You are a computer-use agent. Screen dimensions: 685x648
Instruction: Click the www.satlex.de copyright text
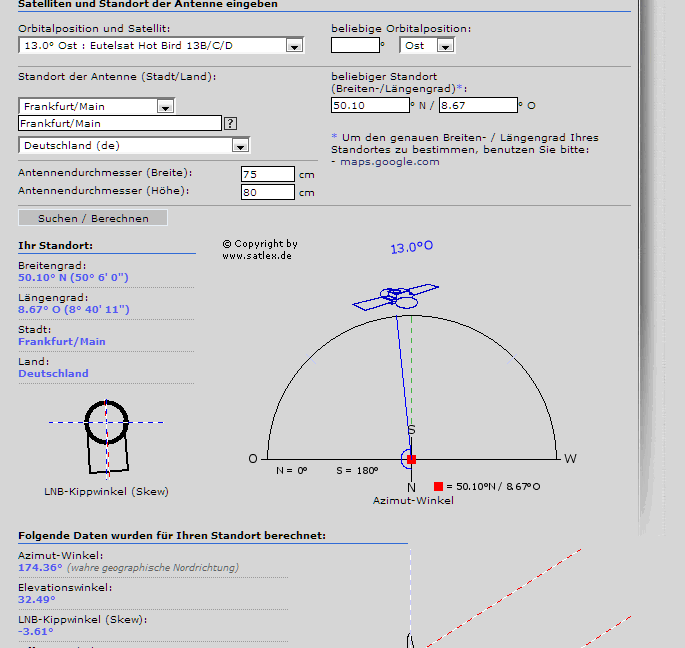[257, 256]
